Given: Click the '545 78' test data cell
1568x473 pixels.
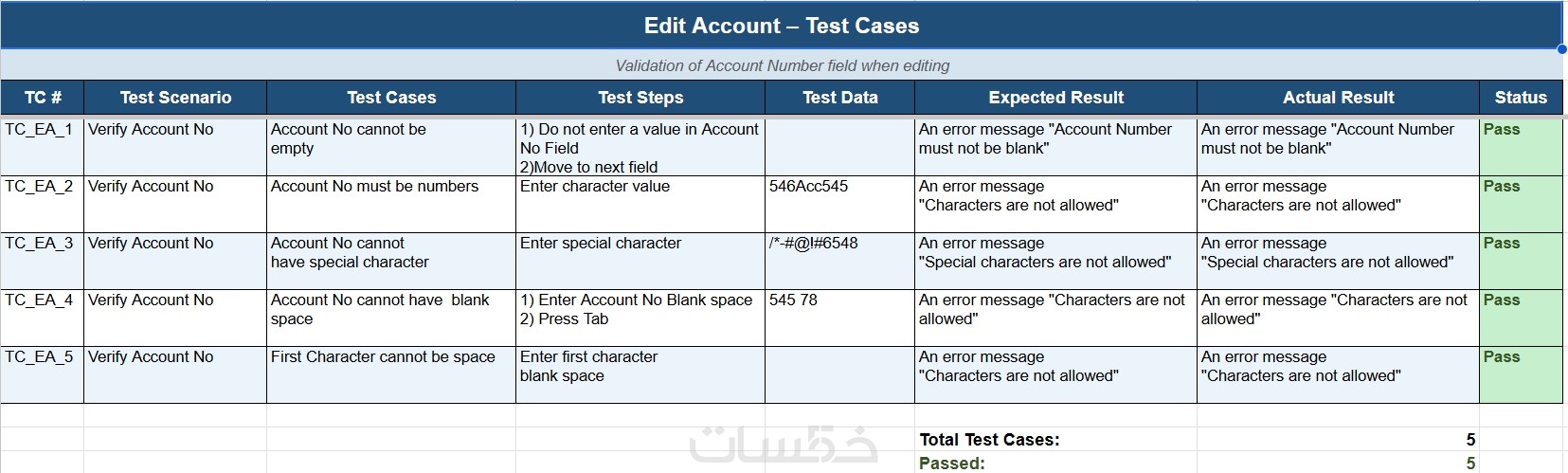Looking at the screenshot, I should (x=839, y=317).
